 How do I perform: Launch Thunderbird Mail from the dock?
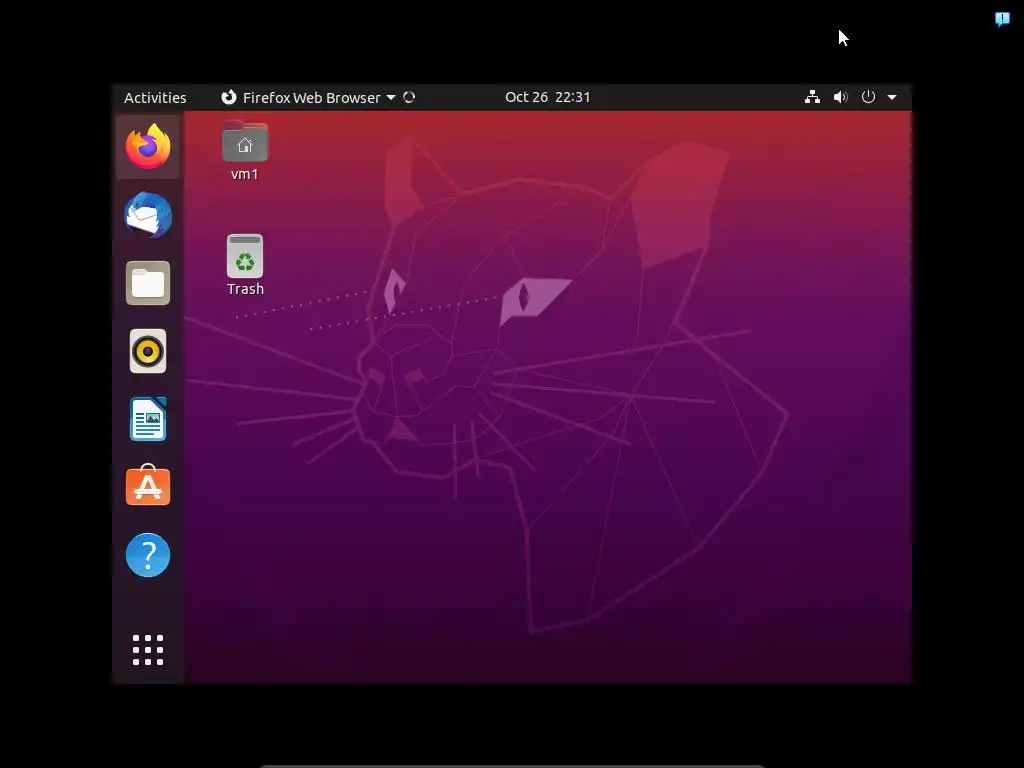[x=148, y=215]
